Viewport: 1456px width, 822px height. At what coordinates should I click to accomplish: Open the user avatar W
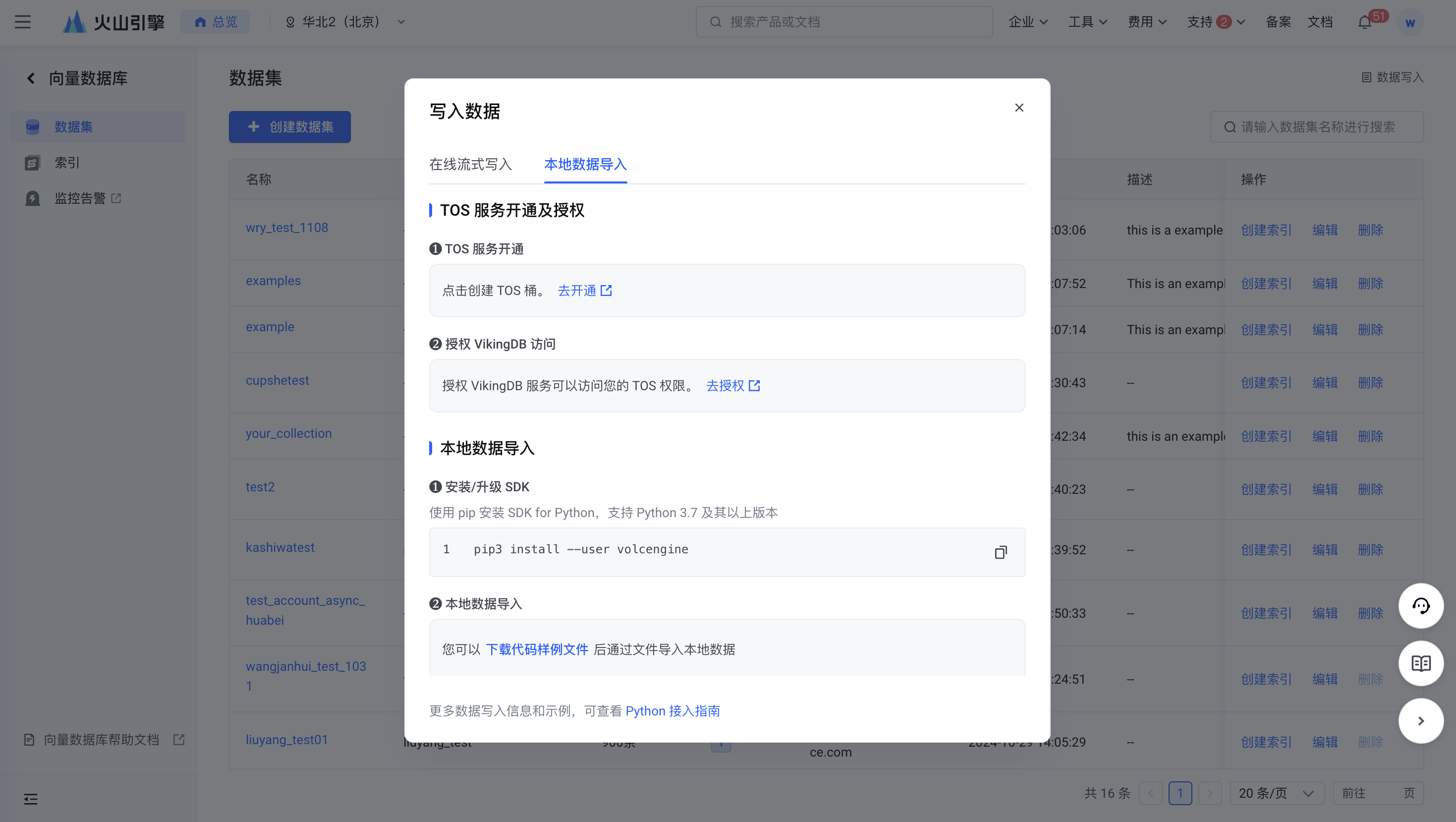click(x=1410, y=23)
